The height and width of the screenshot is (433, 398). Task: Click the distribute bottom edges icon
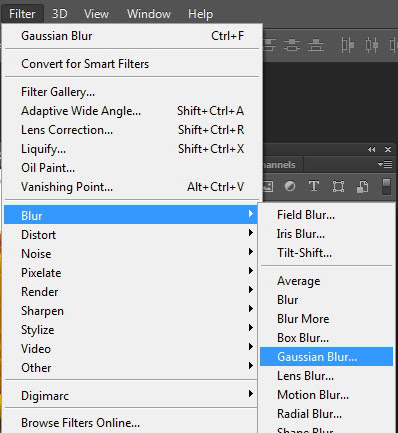(316, 45)
